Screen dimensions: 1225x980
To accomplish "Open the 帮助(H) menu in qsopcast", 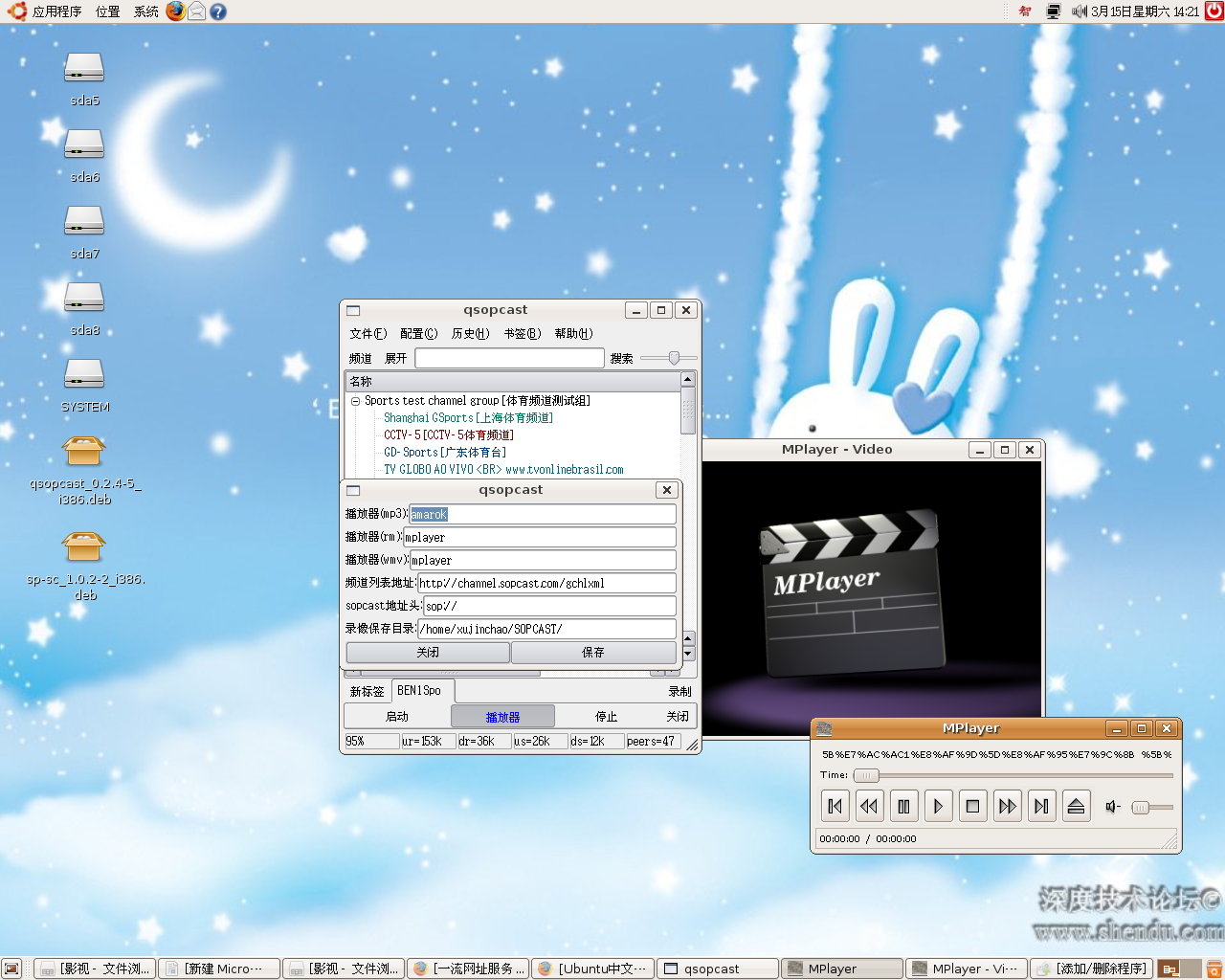I will click(x=573, y=333).
